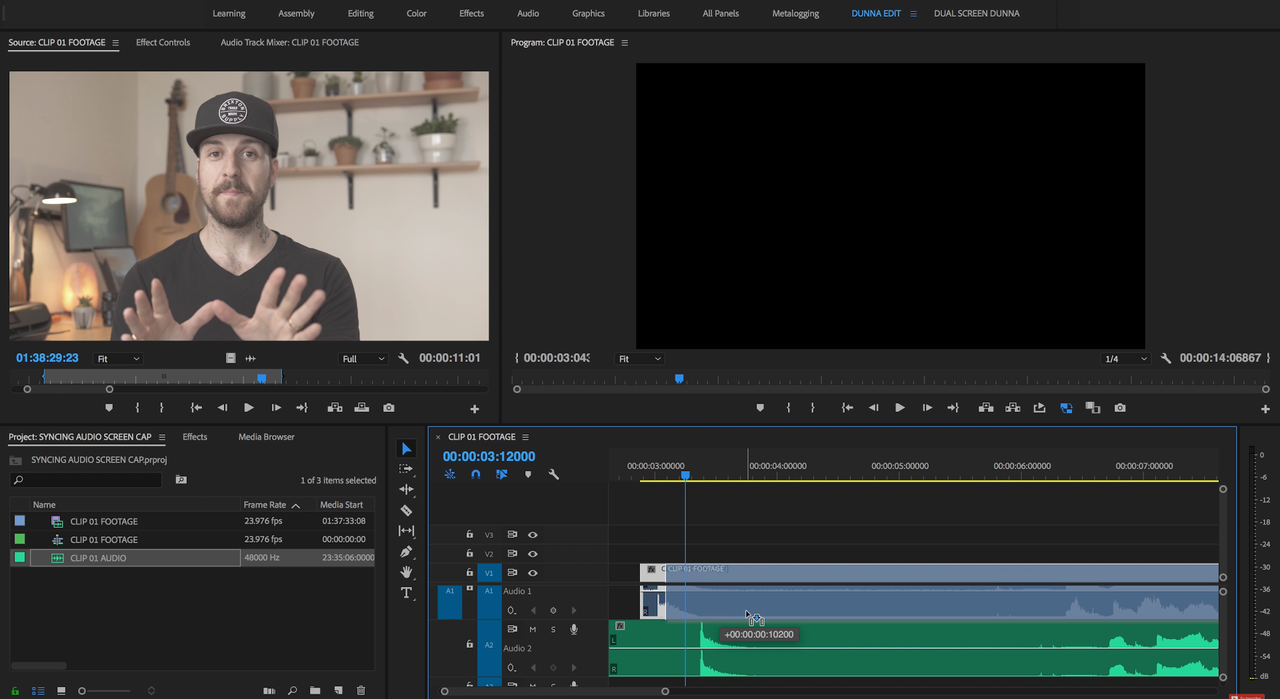Open Source panel menu
The image size is (1280, 699).
tap(115, 43)
